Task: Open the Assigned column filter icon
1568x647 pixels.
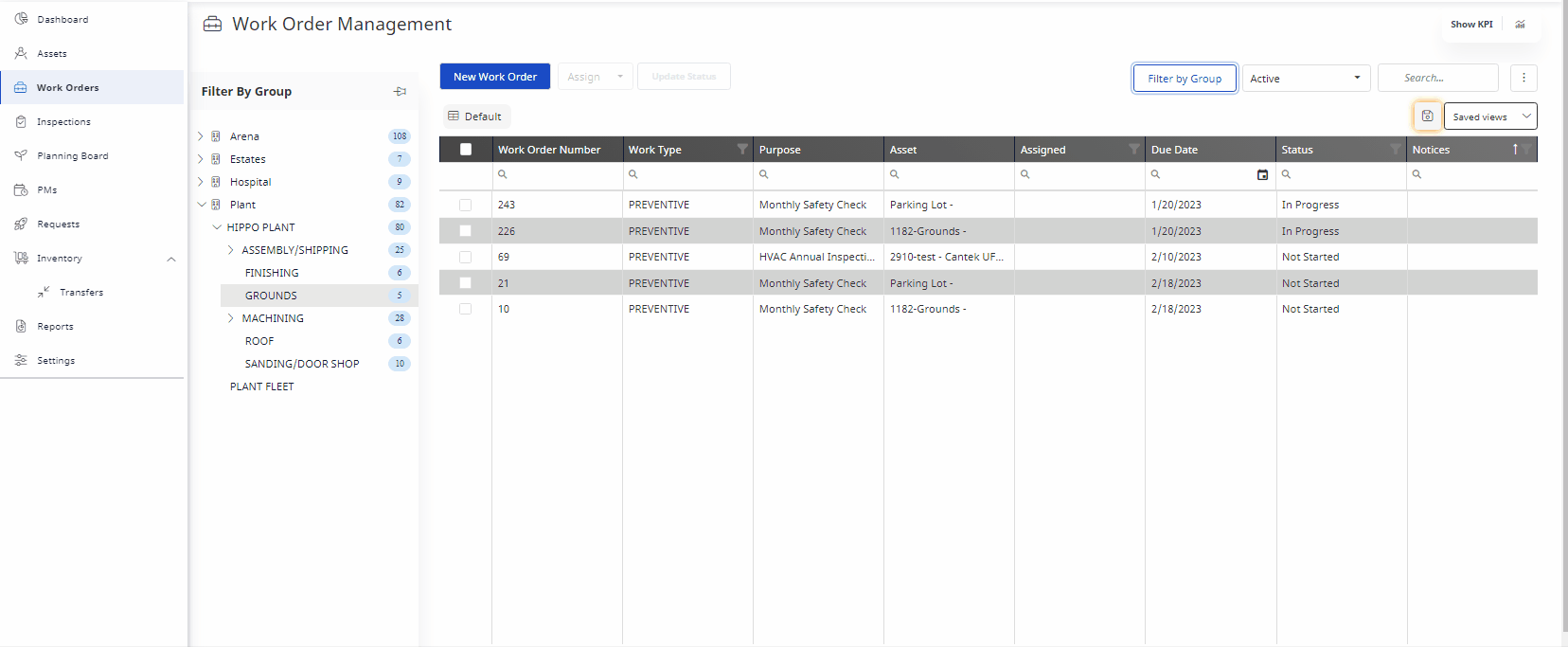Action: [1134, 149]
